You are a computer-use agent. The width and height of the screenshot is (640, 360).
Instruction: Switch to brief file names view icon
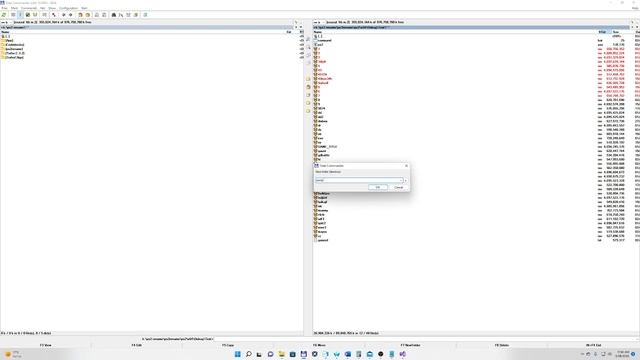coord(13,15)
